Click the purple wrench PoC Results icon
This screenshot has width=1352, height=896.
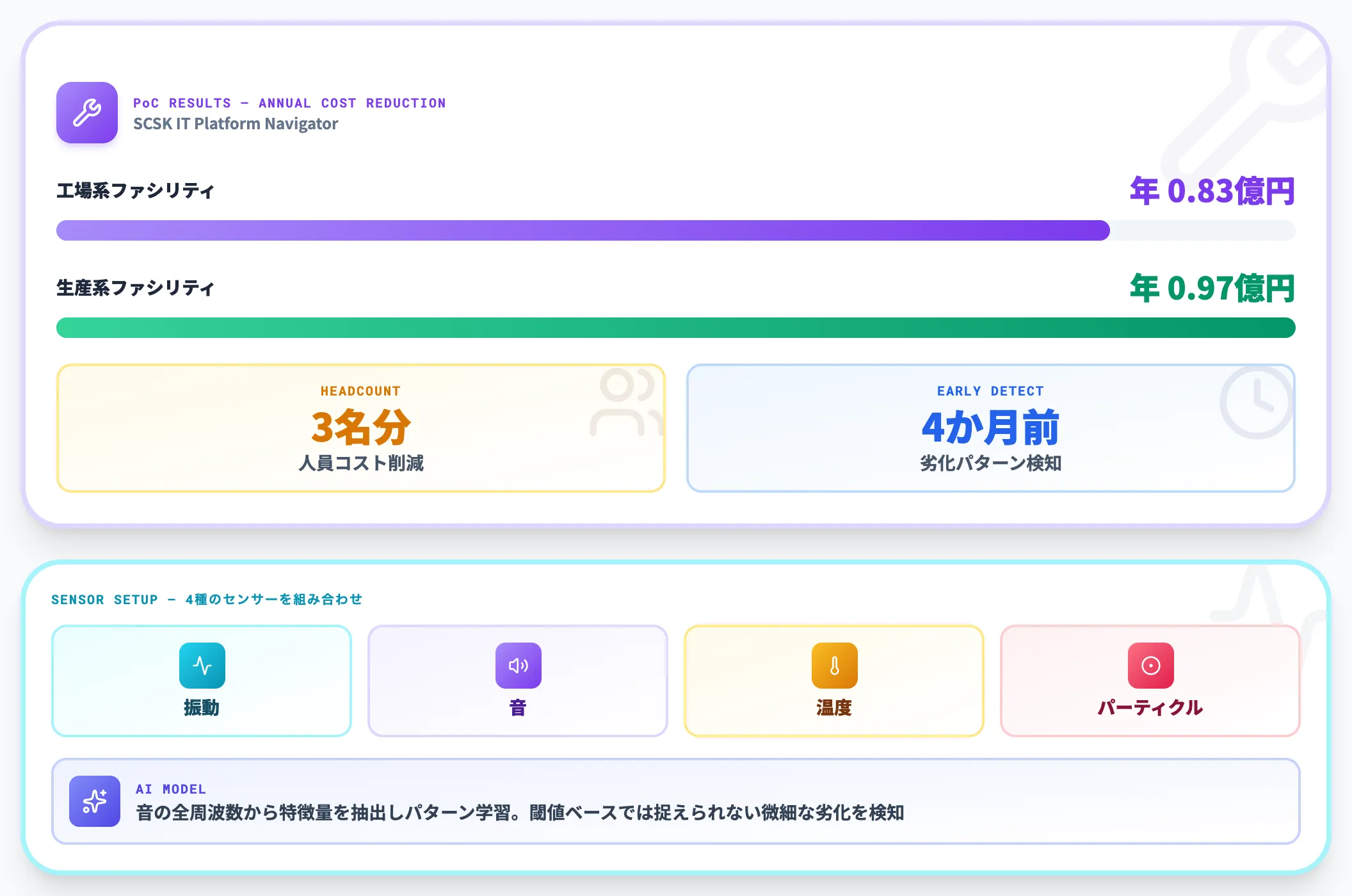point(87,113)
